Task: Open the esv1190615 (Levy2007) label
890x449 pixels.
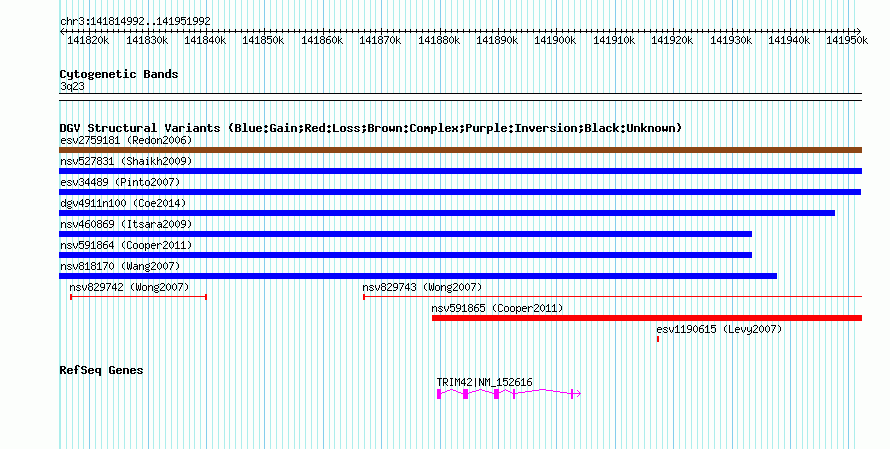Action: coord(719,329)
